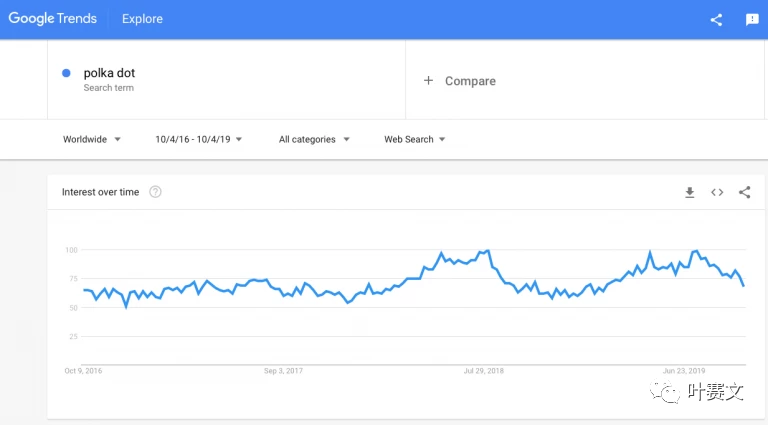The image size is (768, 425).
Task: Open the feedback icon in header
Action: (752, 19)
